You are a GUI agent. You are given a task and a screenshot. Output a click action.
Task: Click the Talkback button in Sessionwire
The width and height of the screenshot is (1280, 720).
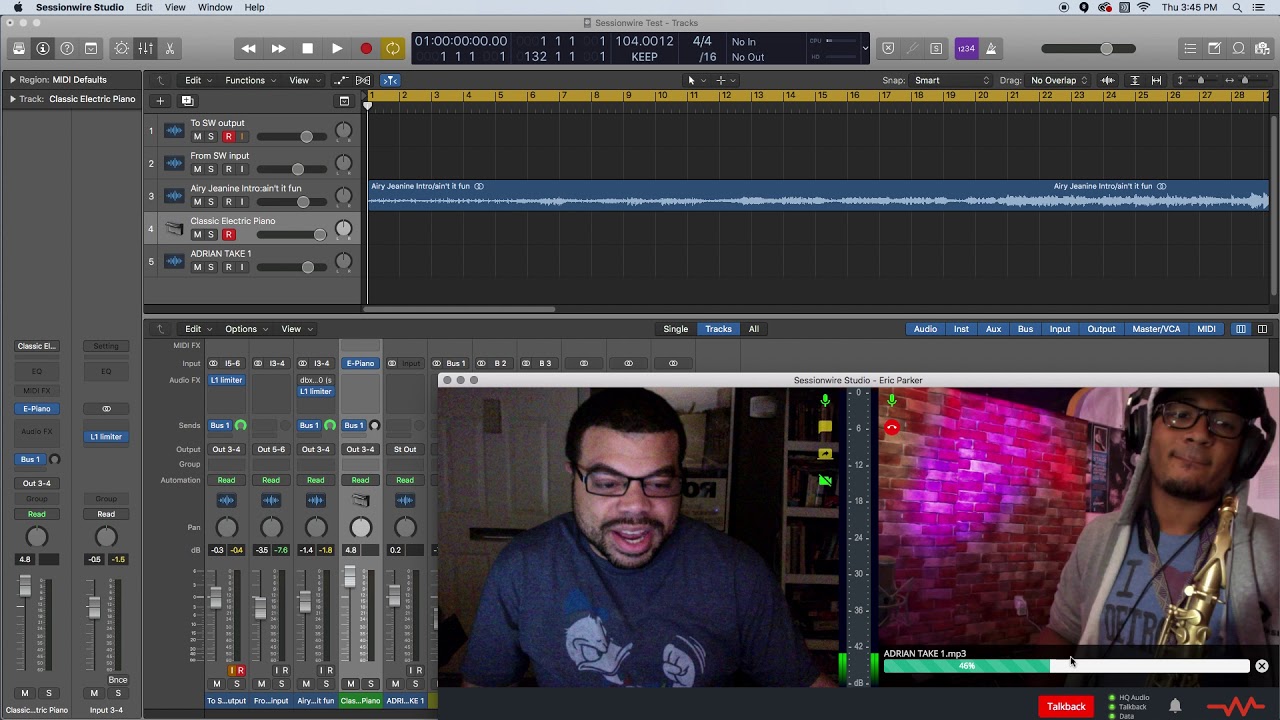point(1066,707)
